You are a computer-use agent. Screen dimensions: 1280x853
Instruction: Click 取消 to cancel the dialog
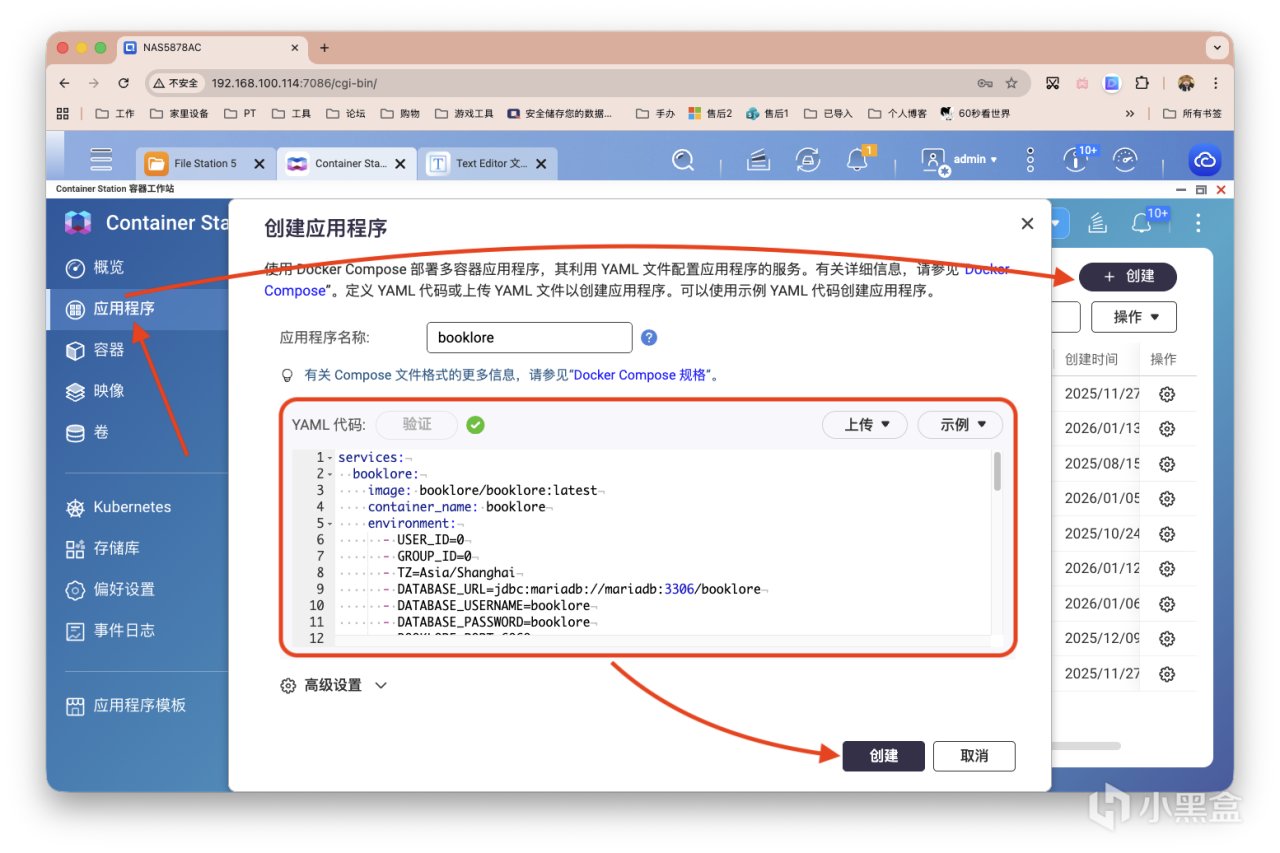click(x=974, y=756)
